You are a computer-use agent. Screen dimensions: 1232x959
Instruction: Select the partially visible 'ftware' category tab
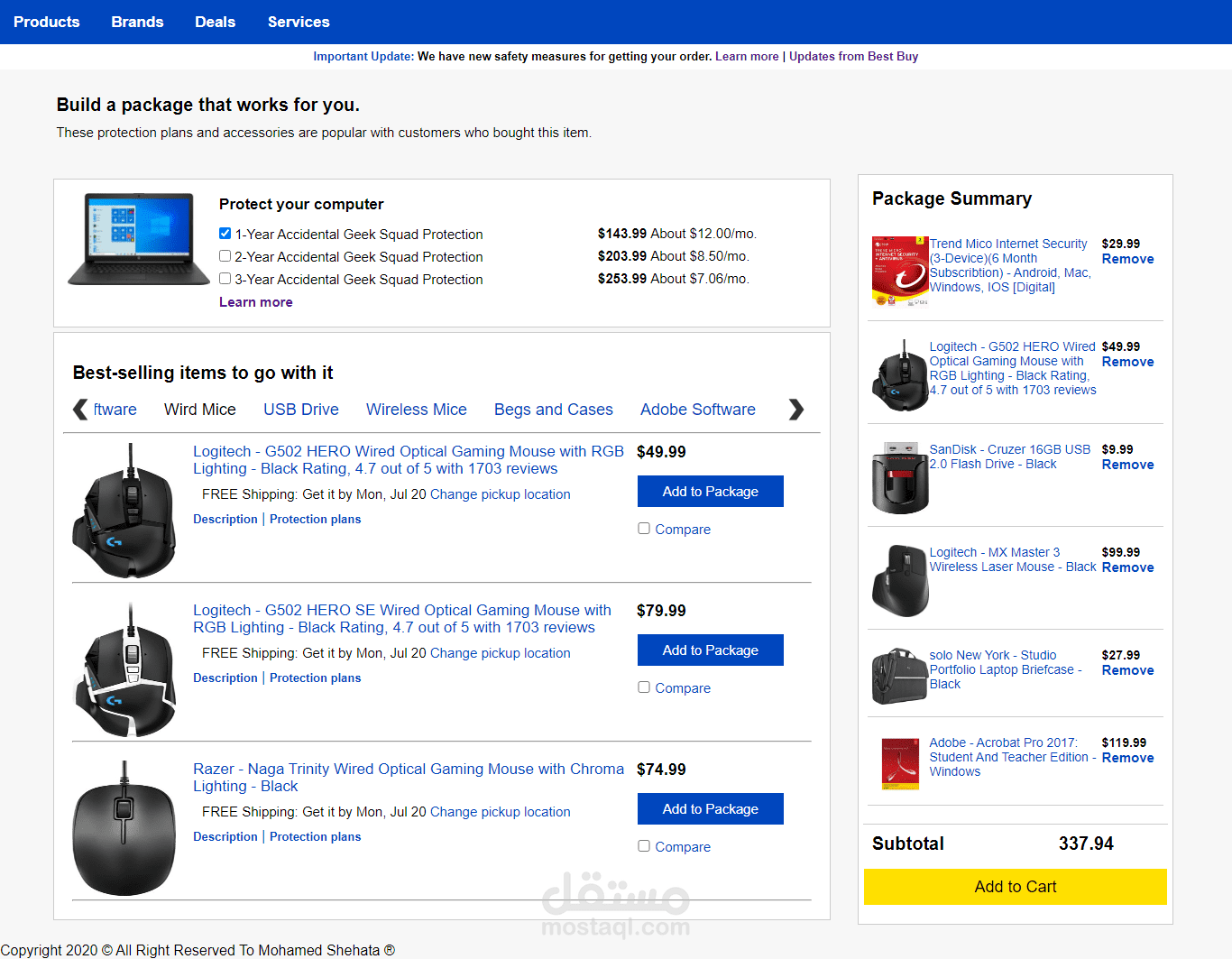(115, 410)
